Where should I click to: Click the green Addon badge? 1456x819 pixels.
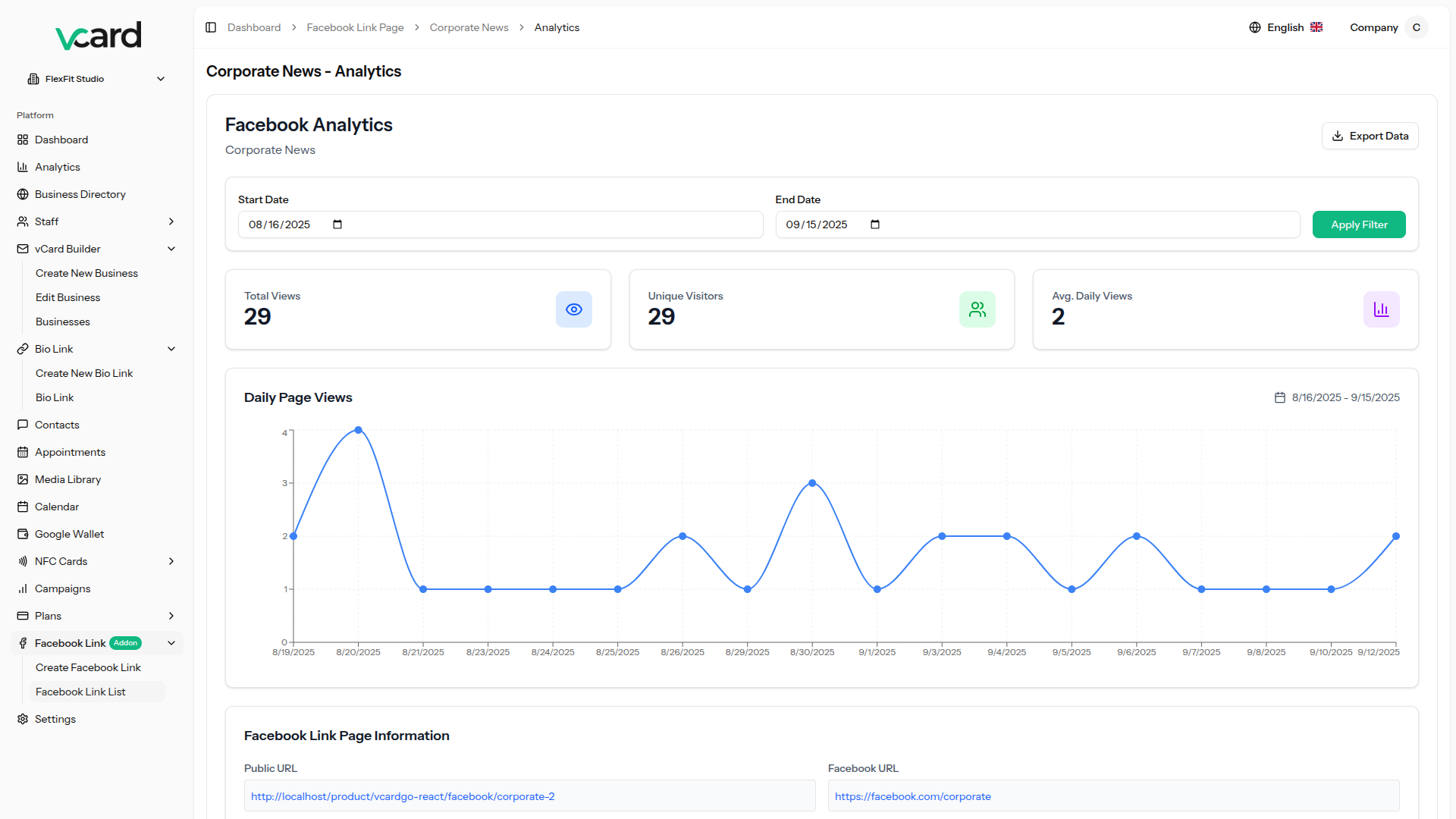[125, 643]
